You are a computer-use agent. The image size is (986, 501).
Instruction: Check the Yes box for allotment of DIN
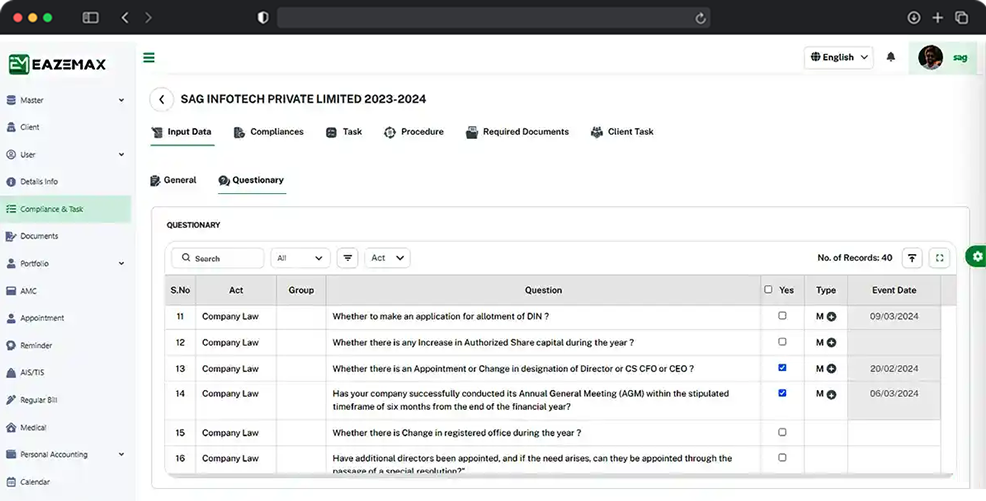pos(782,316)
